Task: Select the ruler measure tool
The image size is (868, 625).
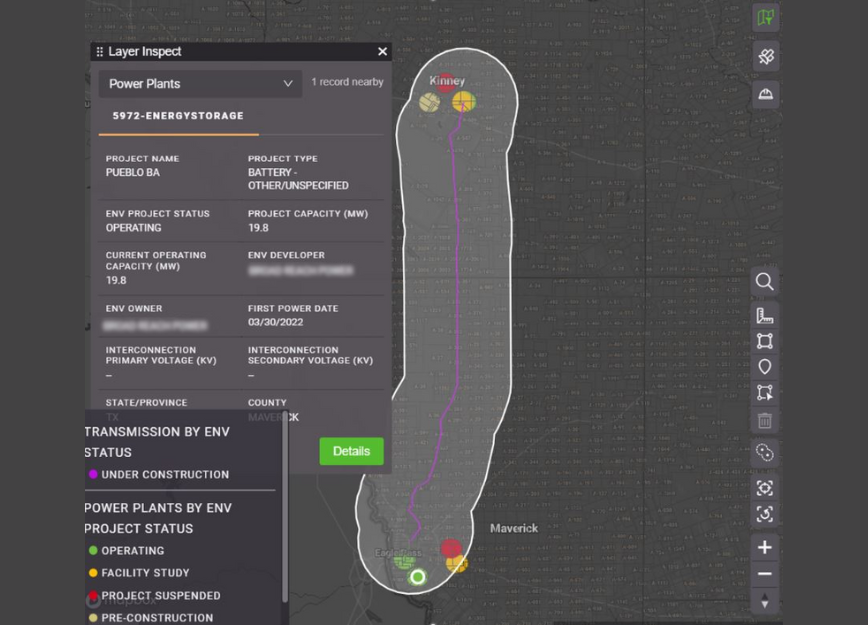Action: [765, 316]
